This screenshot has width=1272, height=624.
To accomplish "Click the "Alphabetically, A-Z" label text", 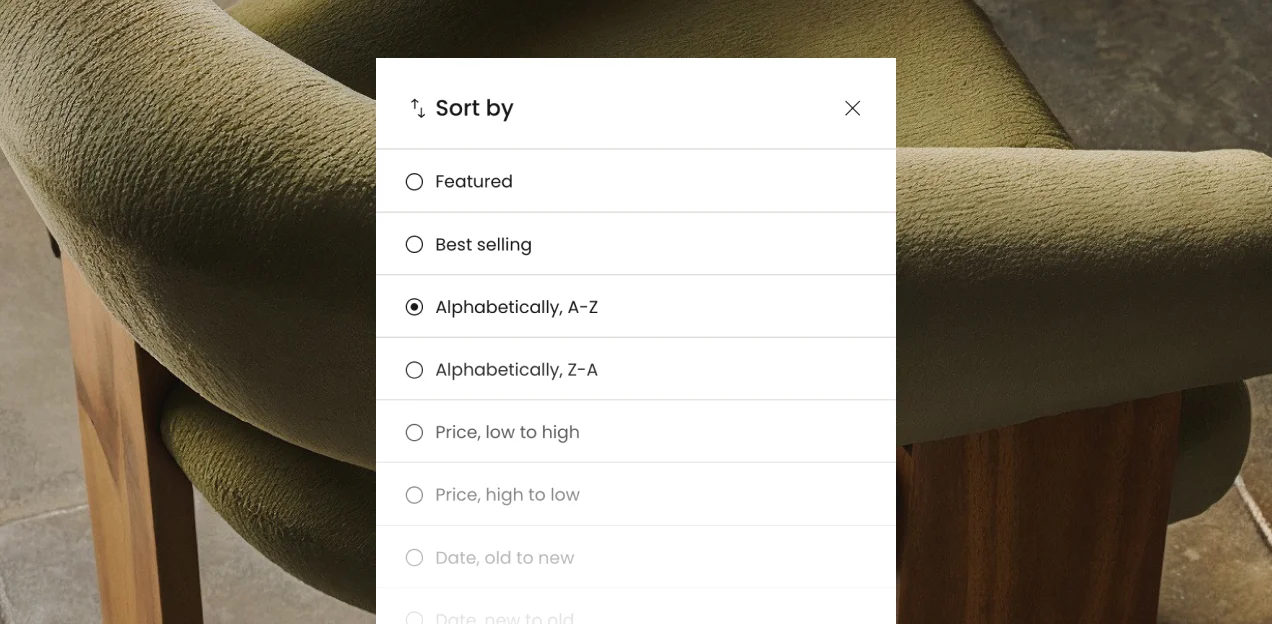I will tap(516, 307).
